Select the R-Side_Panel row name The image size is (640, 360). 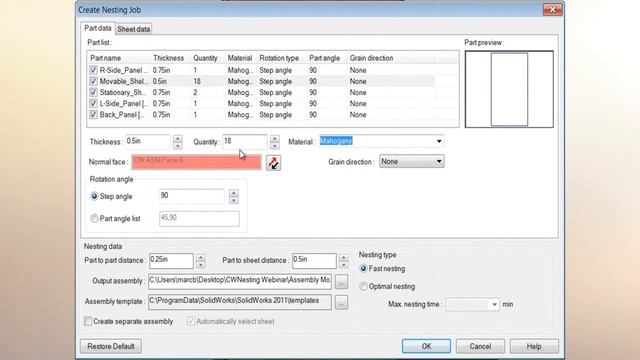(x=124, y=70)
